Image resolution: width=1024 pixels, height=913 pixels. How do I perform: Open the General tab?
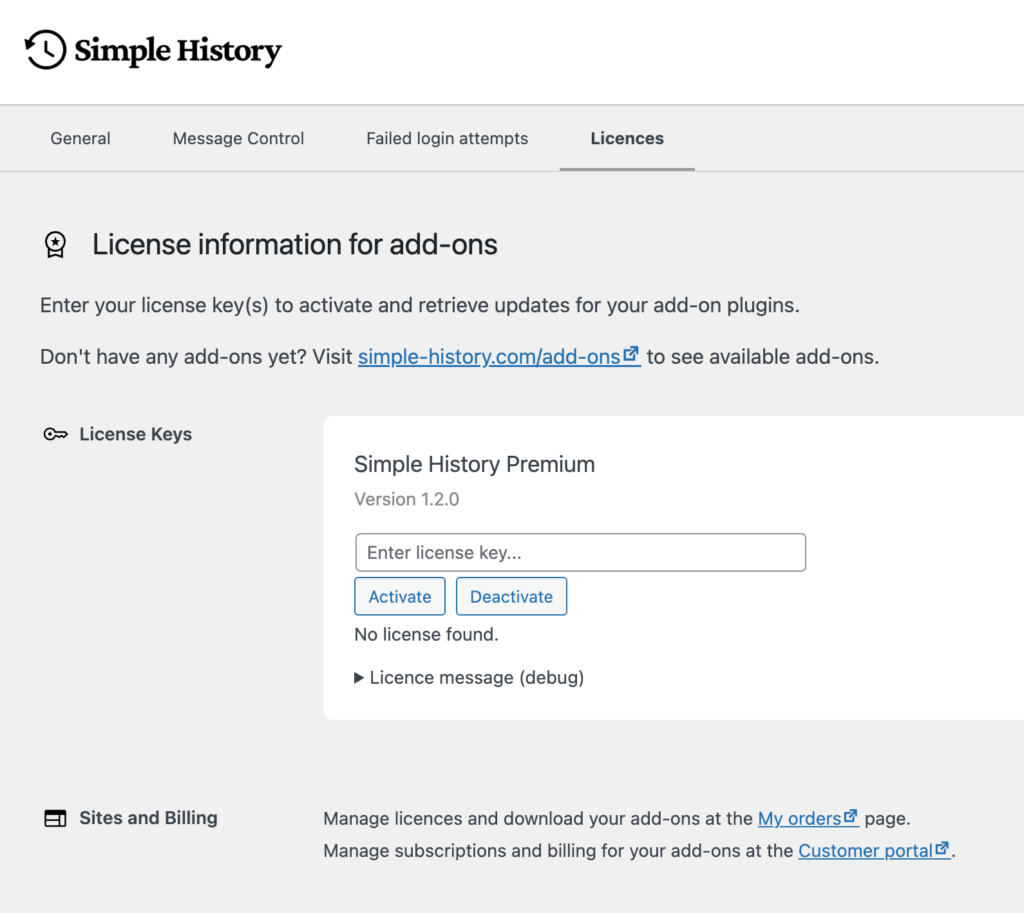click(80, 139)
